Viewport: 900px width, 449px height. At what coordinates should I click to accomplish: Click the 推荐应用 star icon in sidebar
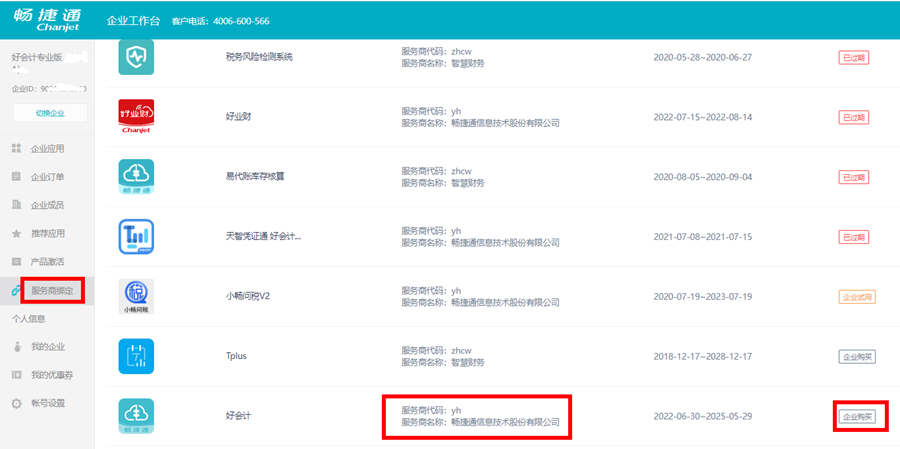pos(16,234)
